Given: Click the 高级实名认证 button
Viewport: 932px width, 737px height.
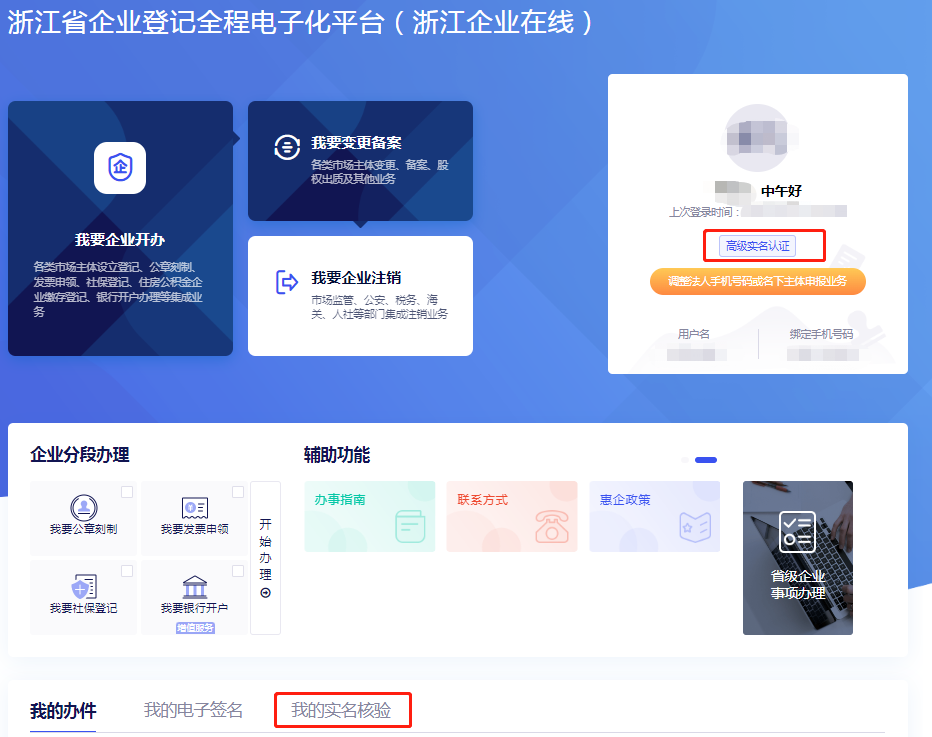Looking at the screenshot, I should point(758,246).
